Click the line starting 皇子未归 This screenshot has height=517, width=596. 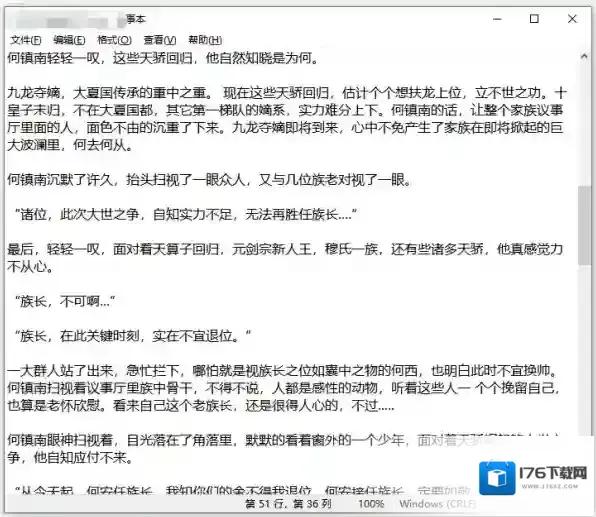point(285,110)
